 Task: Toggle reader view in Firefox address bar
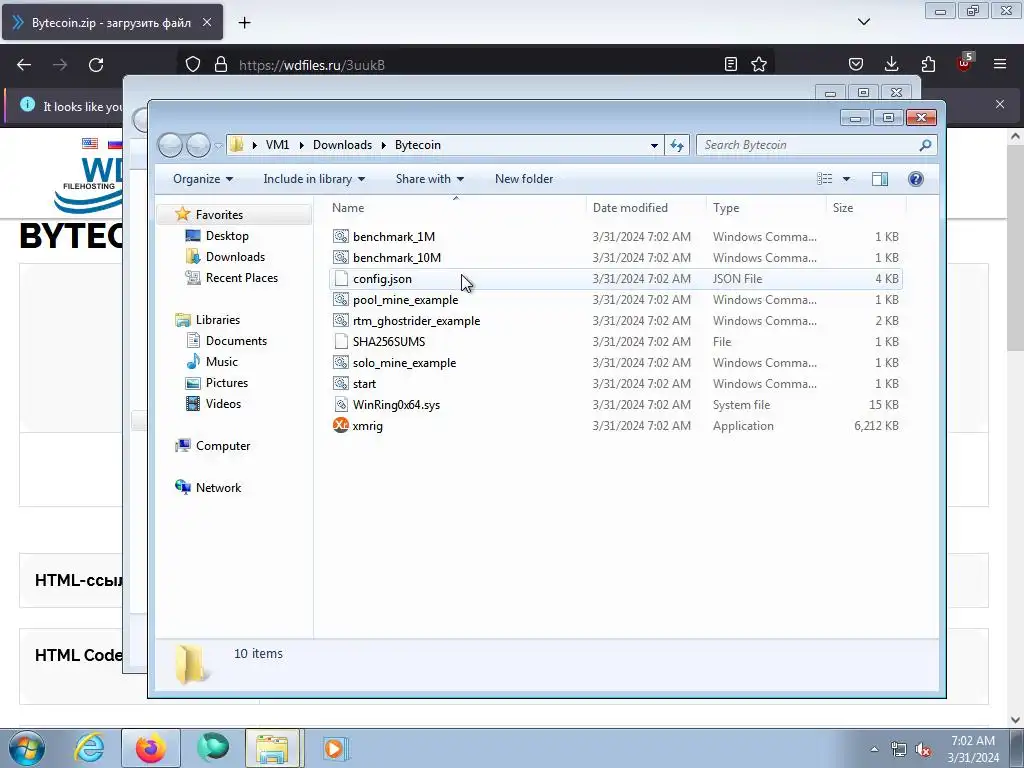click(x=731, y=64)
